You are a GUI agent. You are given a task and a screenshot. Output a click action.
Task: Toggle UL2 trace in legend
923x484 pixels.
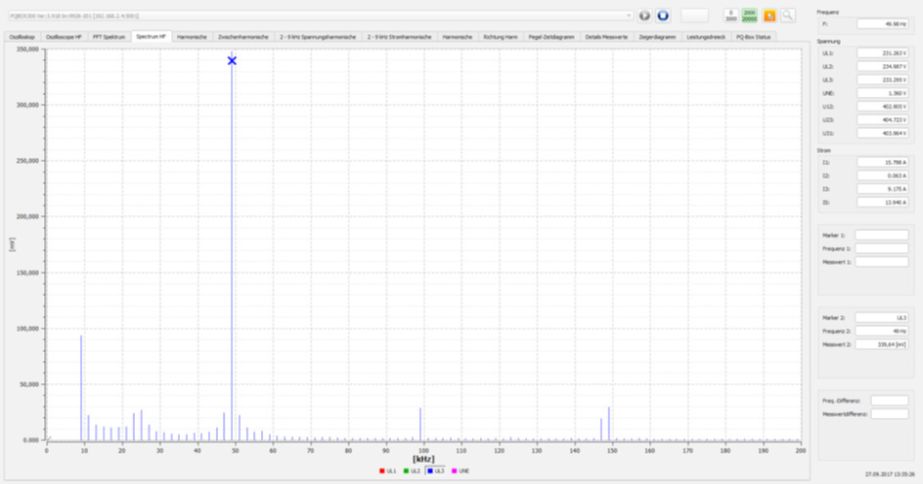pyautogui.click(x=412, y=470)
